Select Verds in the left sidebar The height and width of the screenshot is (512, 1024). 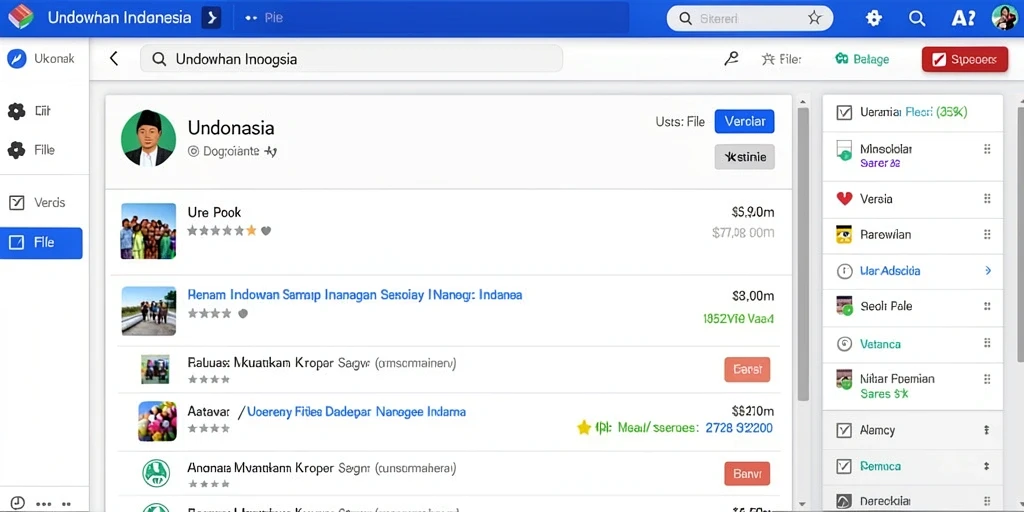click(41, 202)
